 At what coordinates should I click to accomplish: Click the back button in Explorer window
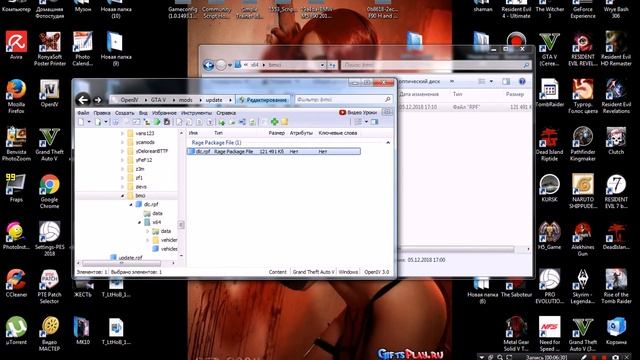[x=209, y=65]
